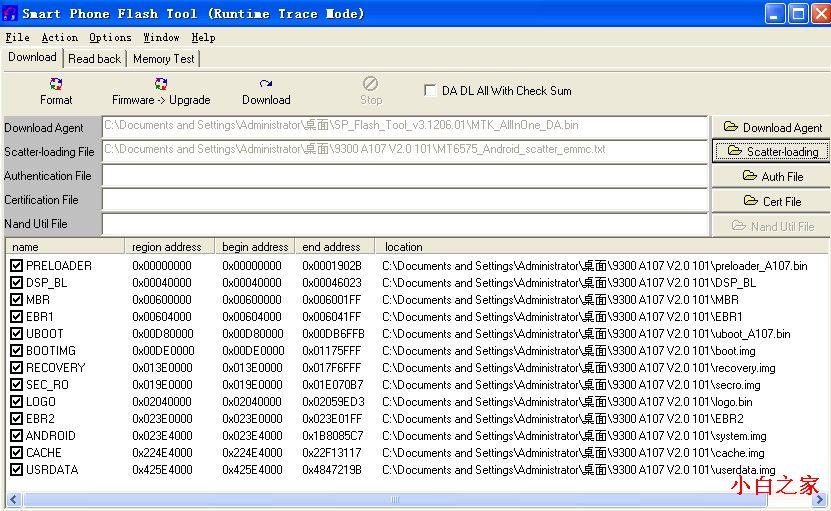Viewport: 831px width, 511px height.
Task: Switch to the Read back tab
Action: 94,59
